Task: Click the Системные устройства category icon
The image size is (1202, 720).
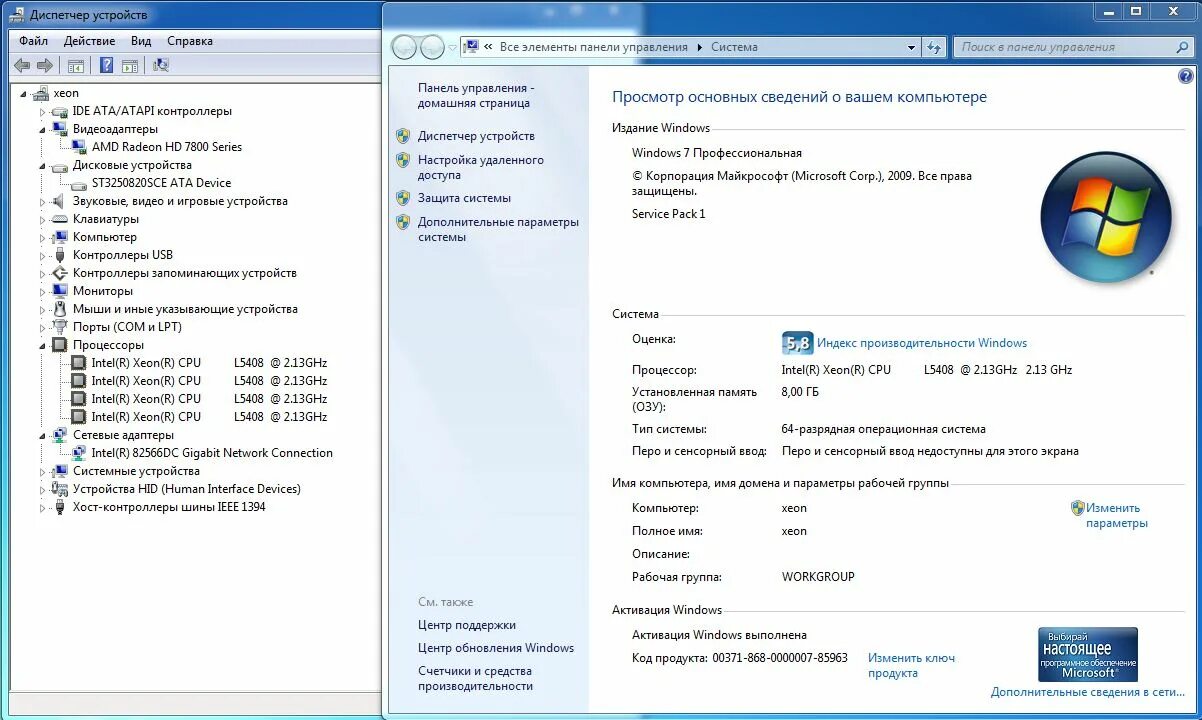Action: [x=60, y=471]
